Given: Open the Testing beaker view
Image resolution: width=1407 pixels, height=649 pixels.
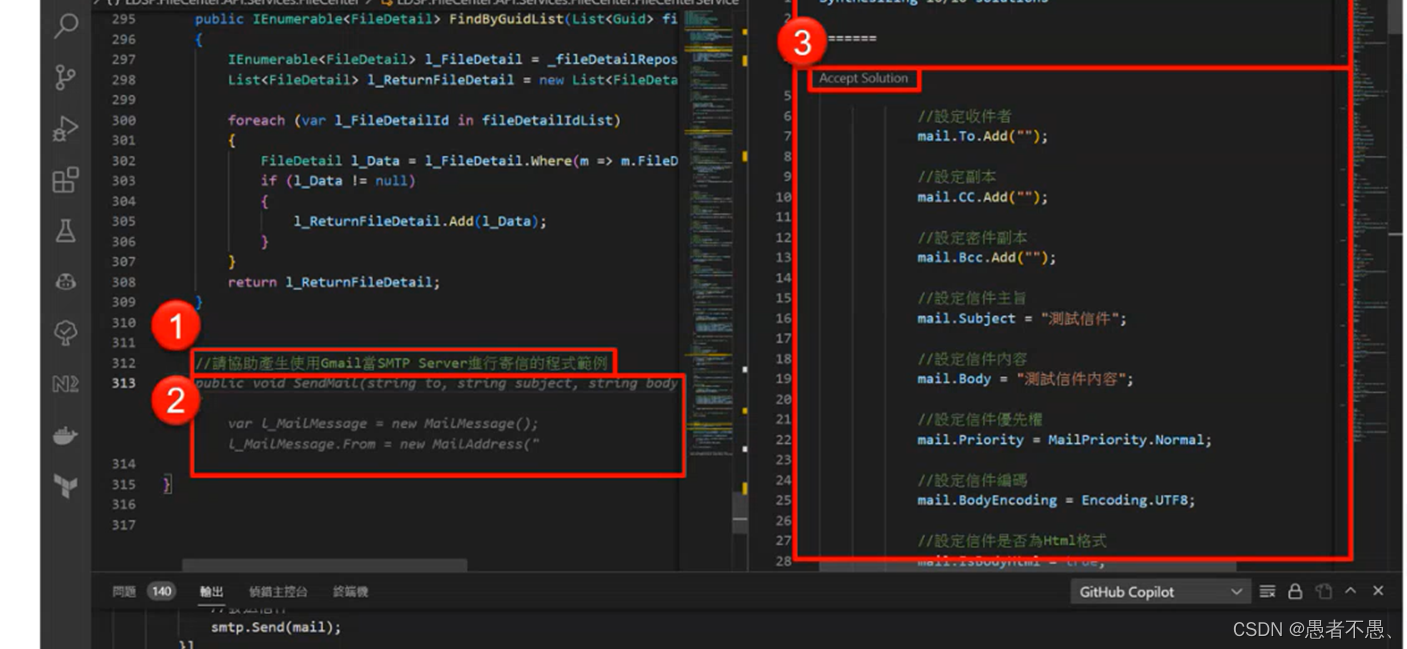Looking at the screenshot, I should click(66, 231).
